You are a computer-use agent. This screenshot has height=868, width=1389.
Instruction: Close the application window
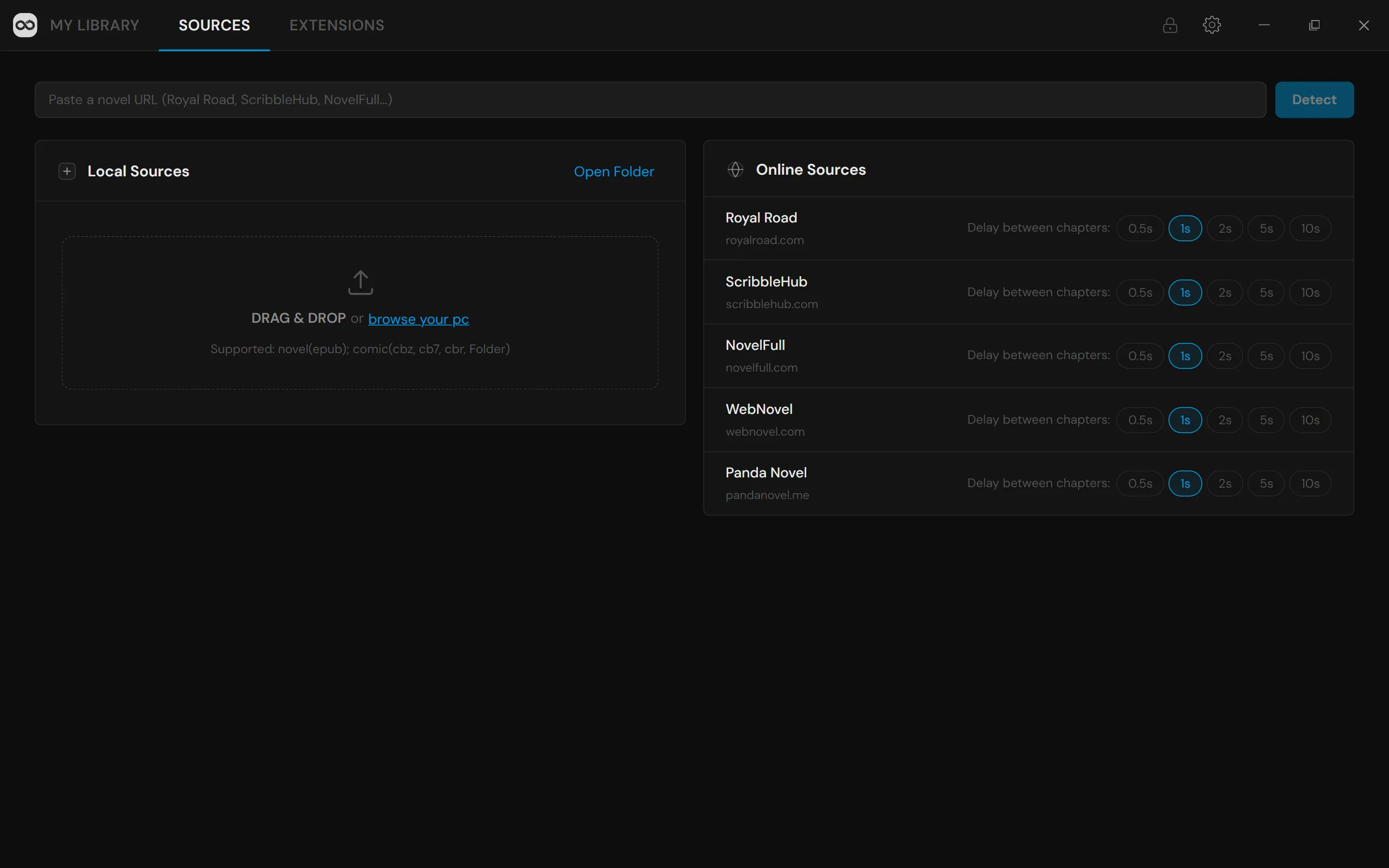pos(1363,25)
